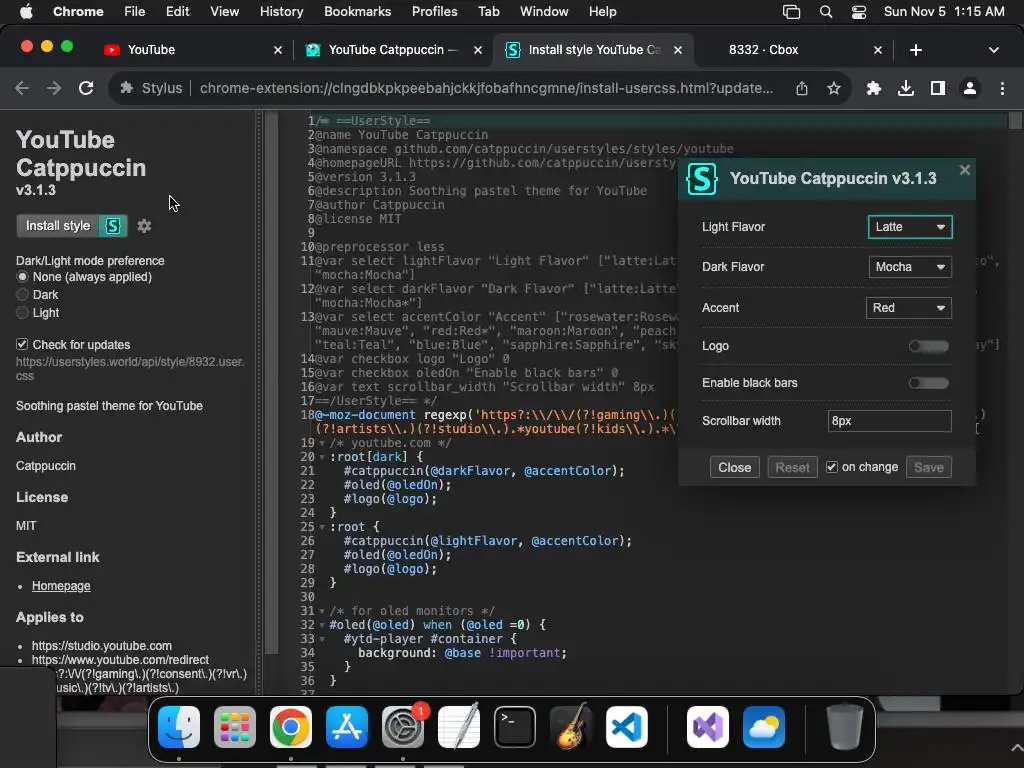The width and height of the screenshot is (1024, 768).
Task: Open Trash from the dock
Action: pyautogui.click(x=844, y=726)
